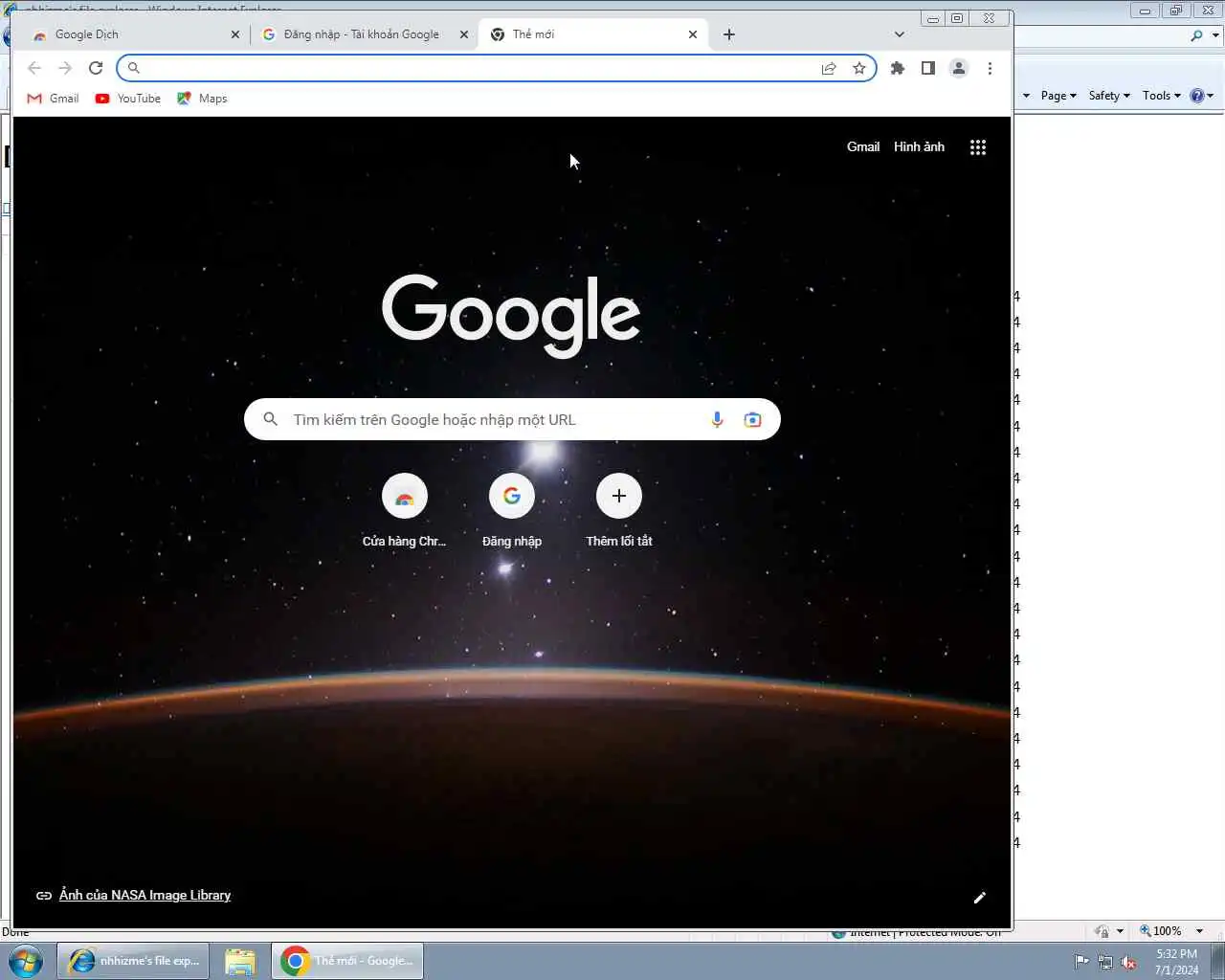The image size is (1225, 980).
Task: Bookmark this tab with the star icon
Action: [x=859, y=68]
